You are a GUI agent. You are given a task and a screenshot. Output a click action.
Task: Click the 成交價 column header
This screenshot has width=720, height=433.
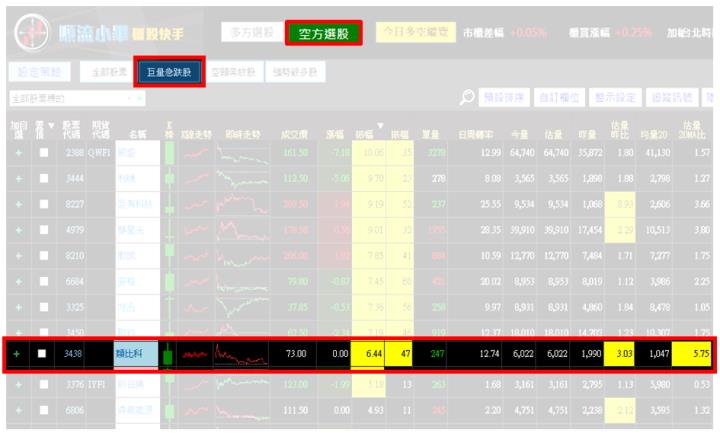click(x=294, y=135)
